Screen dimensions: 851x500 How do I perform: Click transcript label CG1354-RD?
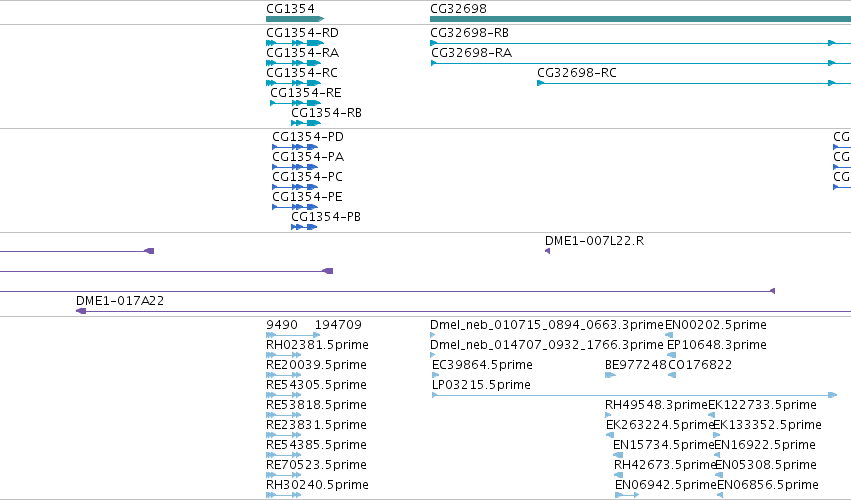pos(302,33)
